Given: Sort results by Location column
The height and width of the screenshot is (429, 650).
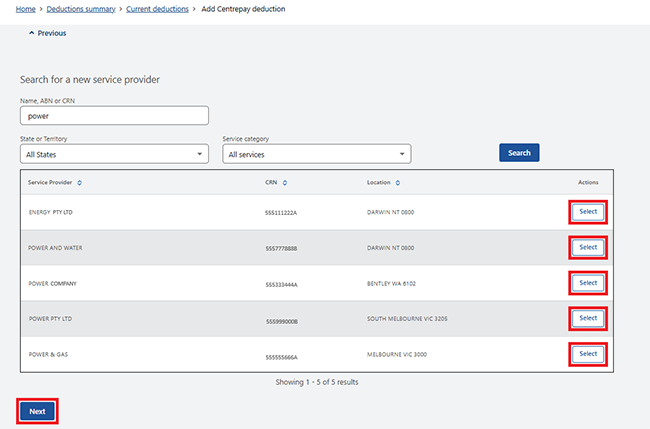Looking at the screenshot, I should point(399,183).
